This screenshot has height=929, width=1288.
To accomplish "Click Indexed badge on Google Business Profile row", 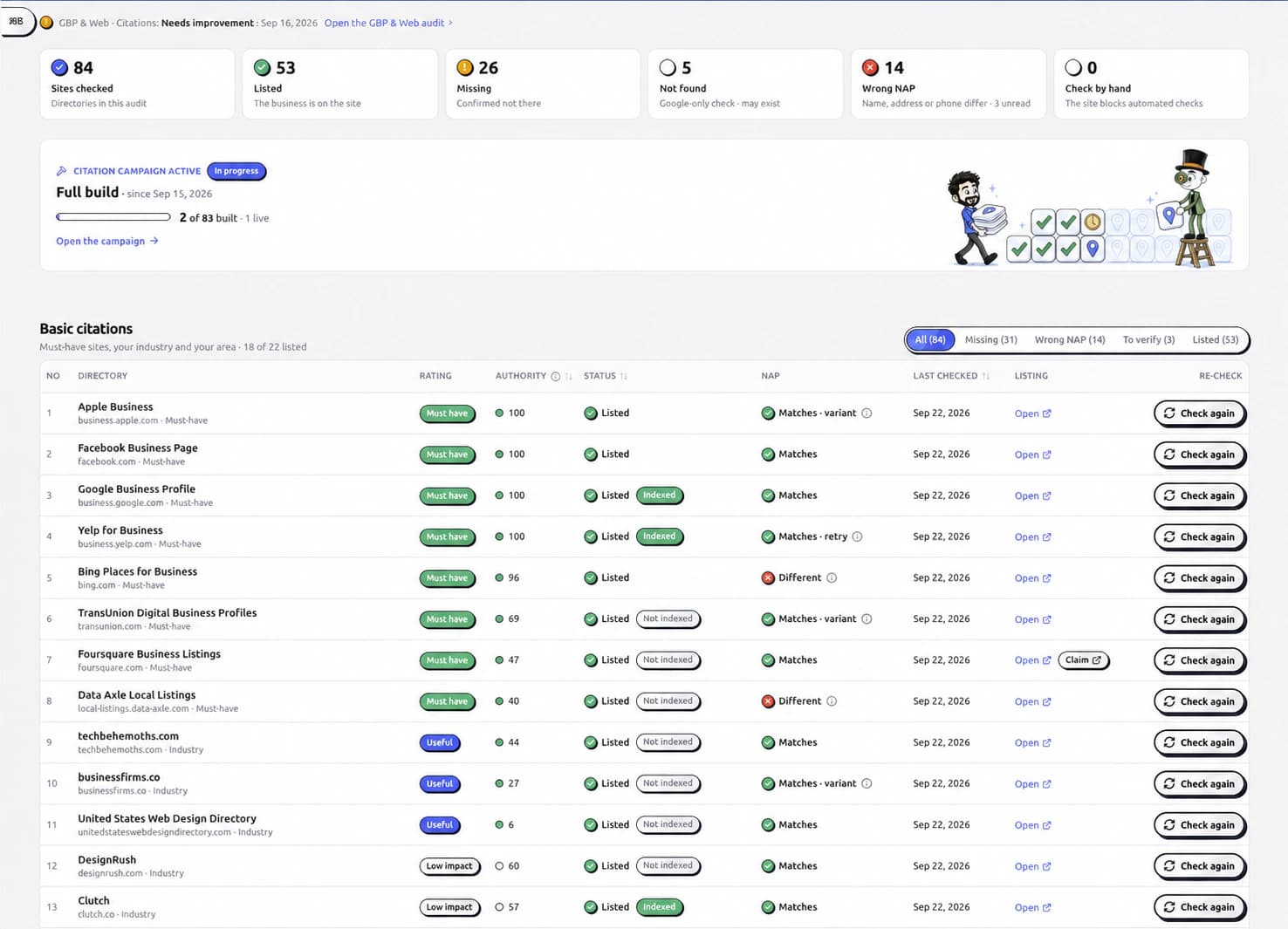I will [660, 495].
